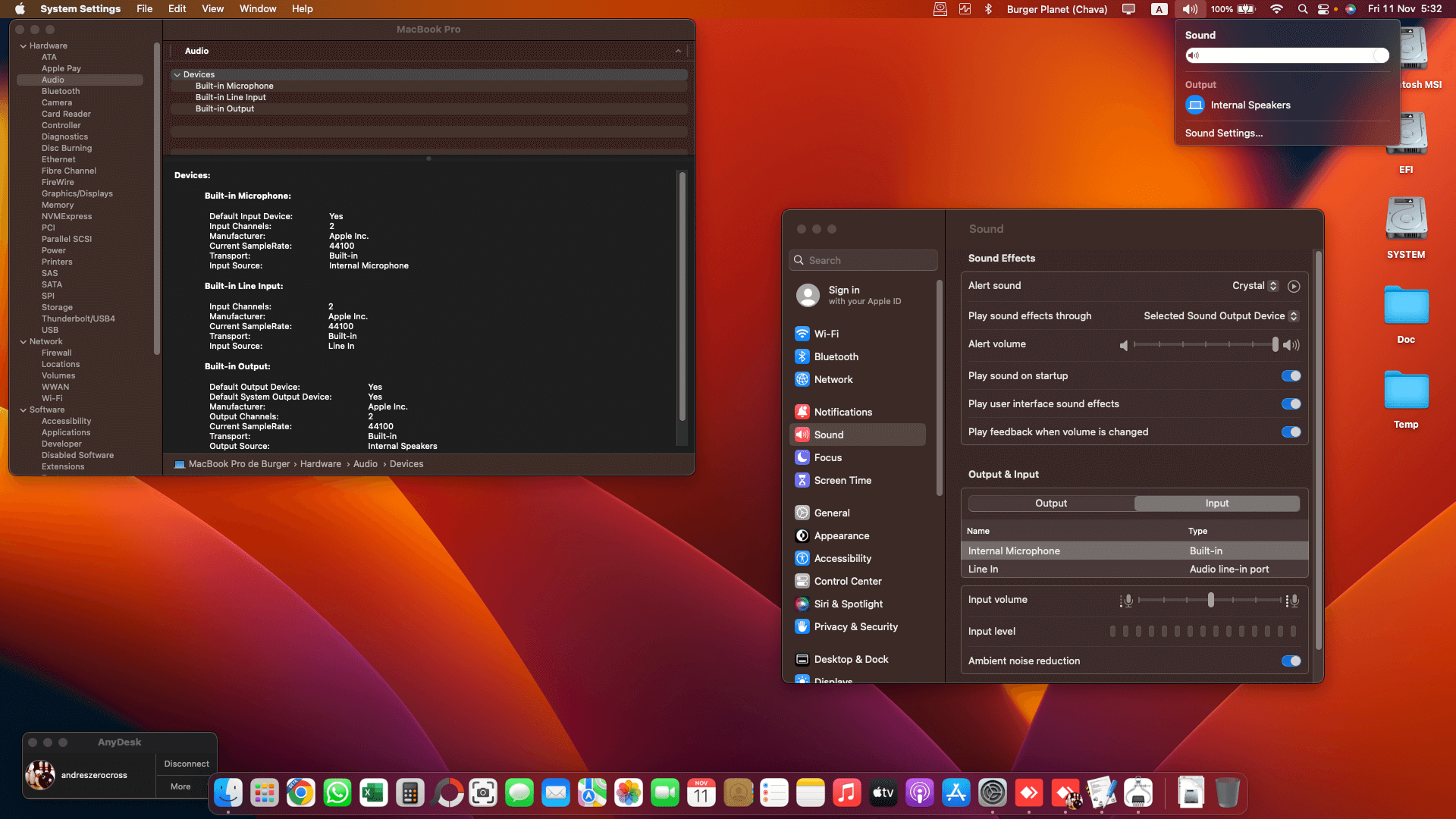Collapse Audio column header chevron
This screenshot has height=819, width=1456.
click(678, 51)
